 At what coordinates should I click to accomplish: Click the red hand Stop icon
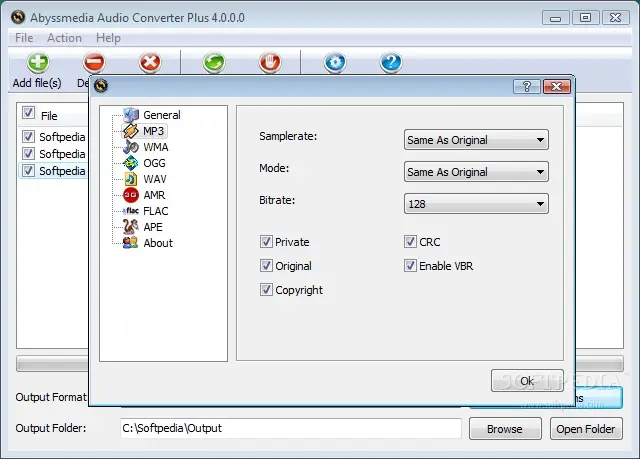[270, 62]
